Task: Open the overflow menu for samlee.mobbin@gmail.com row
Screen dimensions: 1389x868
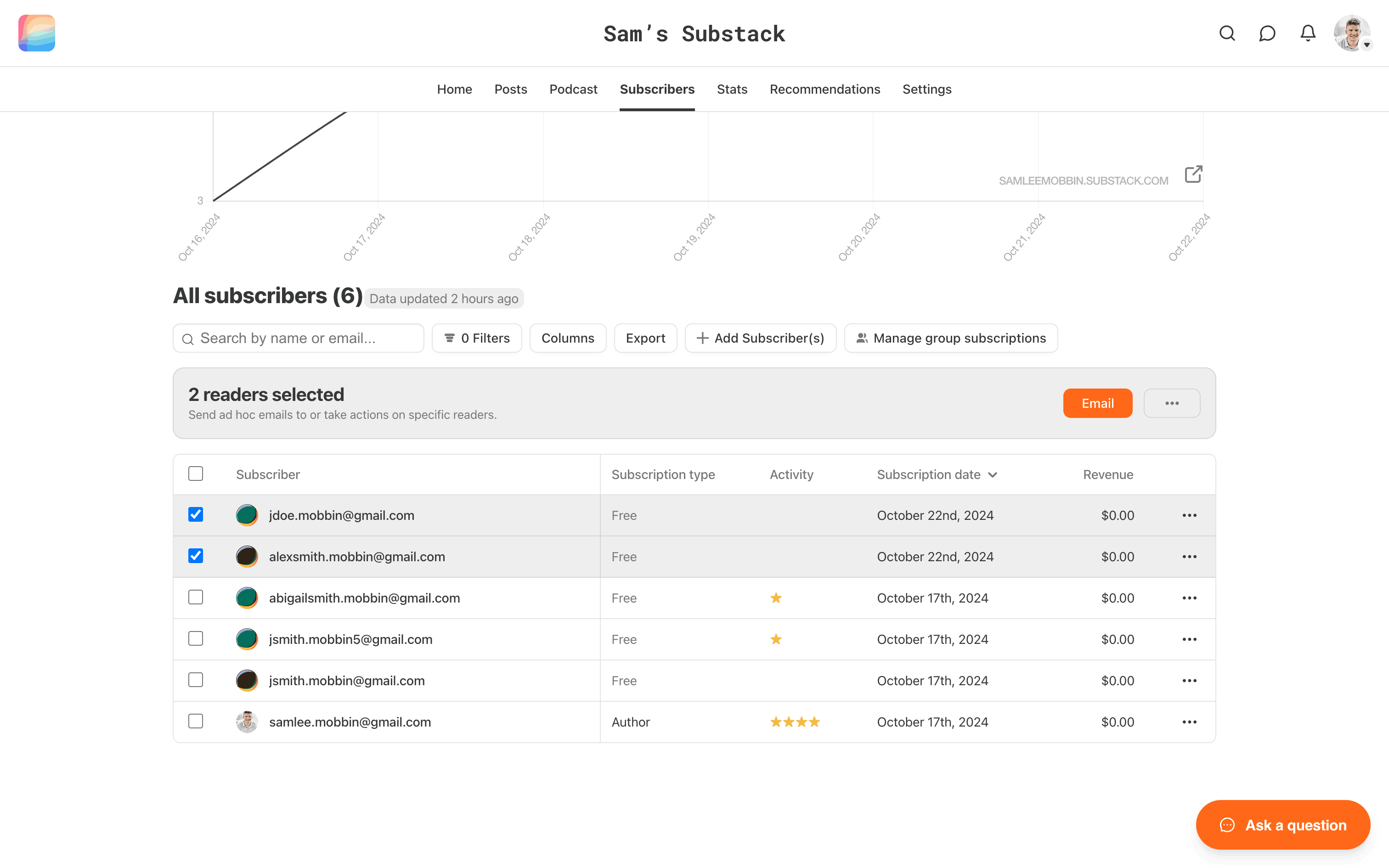Action: click(x=1189, y=721)
